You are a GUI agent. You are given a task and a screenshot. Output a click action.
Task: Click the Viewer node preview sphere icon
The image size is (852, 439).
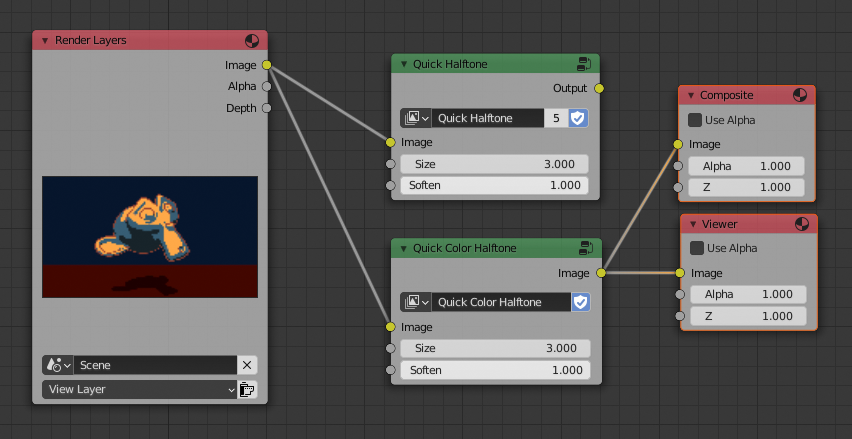click(x=802, y=224)
